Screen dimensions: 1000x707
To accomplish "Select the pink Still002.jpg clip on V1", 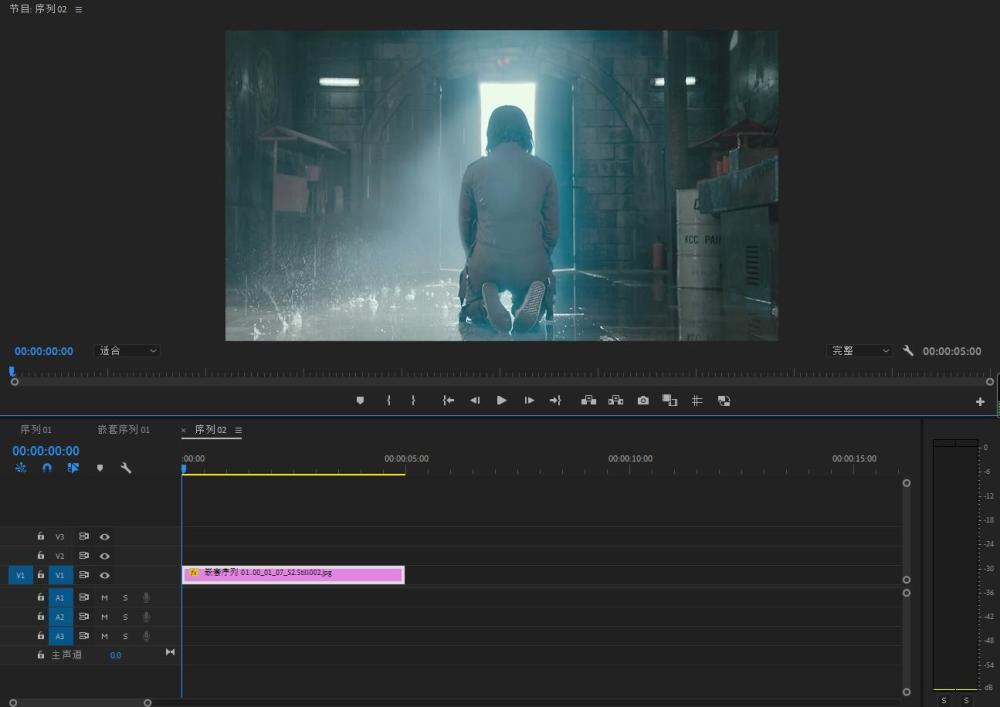I will pyautogui.click(x=293, y=574).
